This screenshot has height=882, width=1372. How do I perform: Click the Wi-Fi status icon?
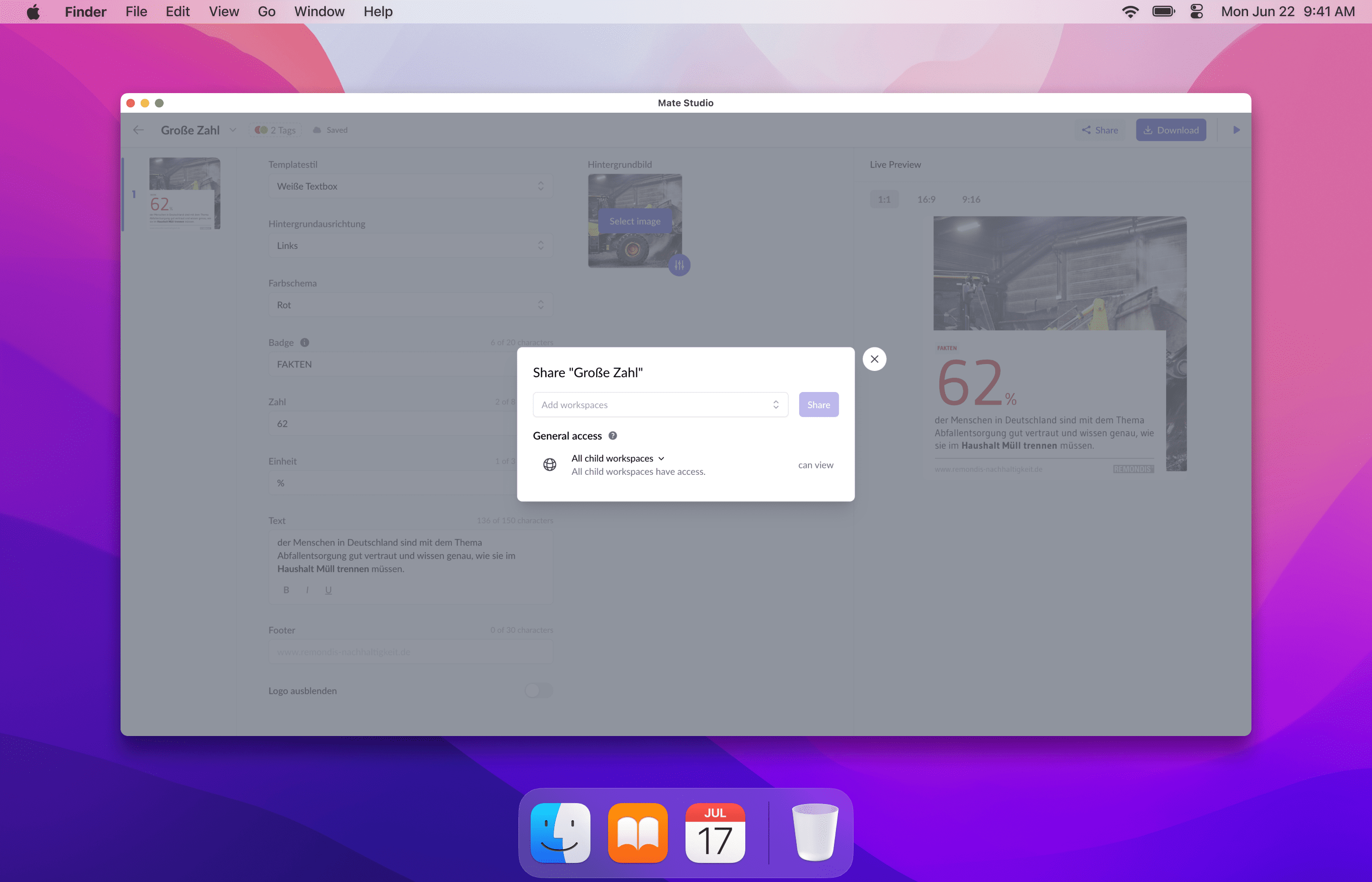tap(1130, 11)
